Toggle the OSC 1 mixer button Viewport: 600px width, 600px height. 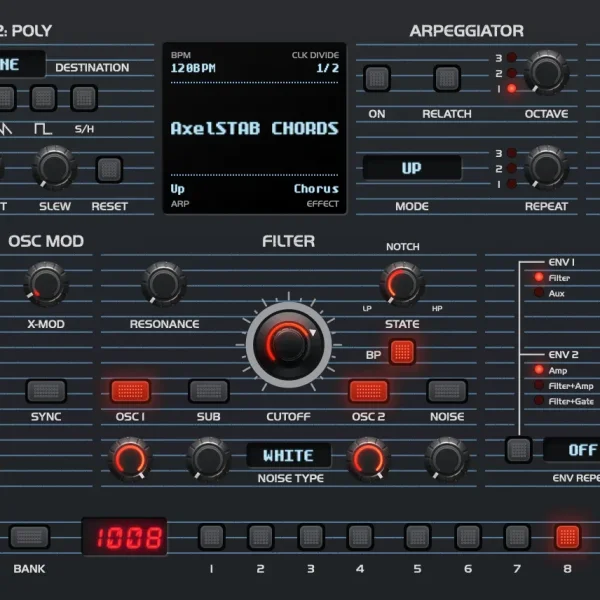(x=130, y=391)
